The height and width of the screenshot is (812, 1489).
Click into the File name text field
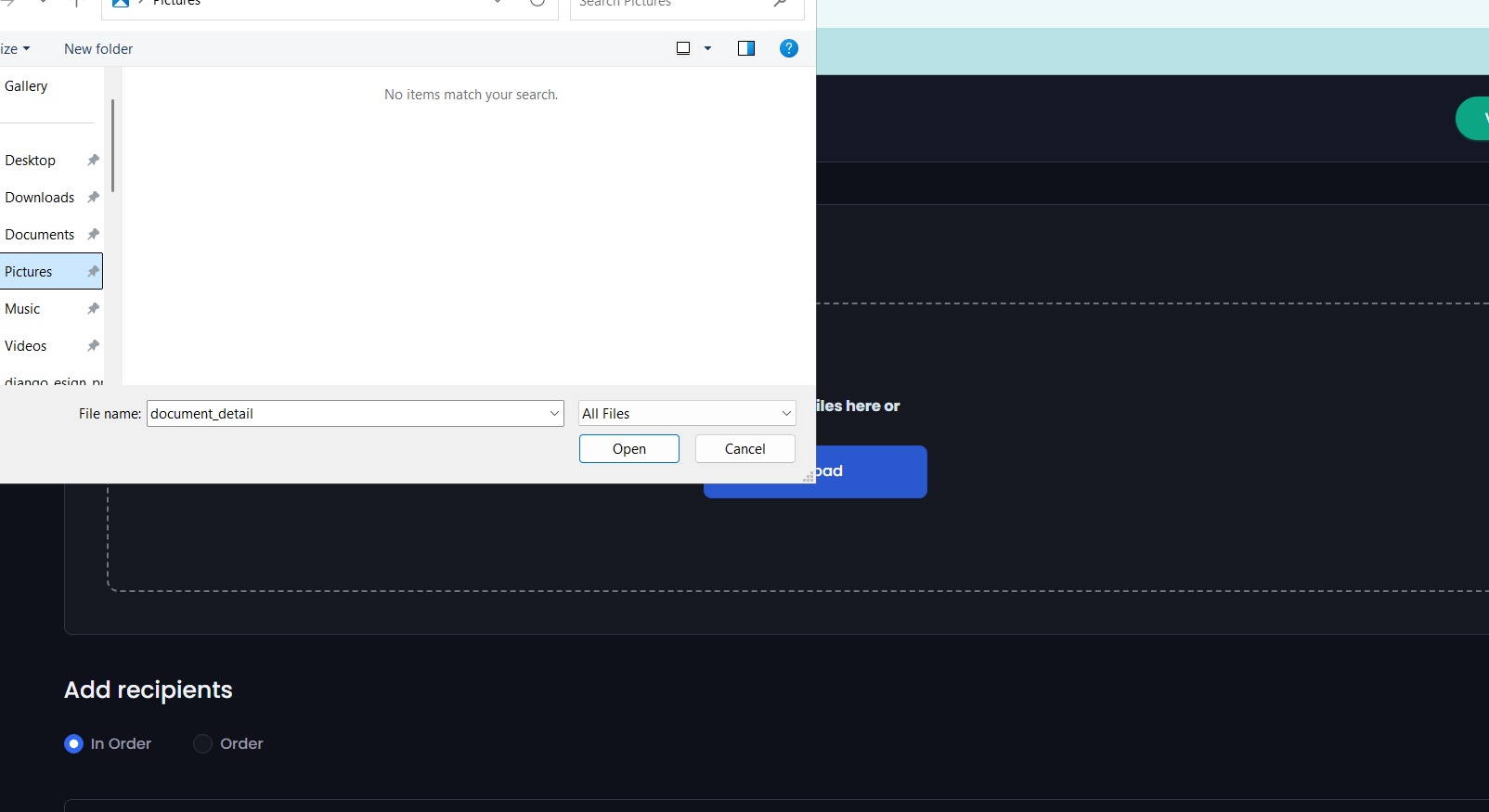pos(345,414)
